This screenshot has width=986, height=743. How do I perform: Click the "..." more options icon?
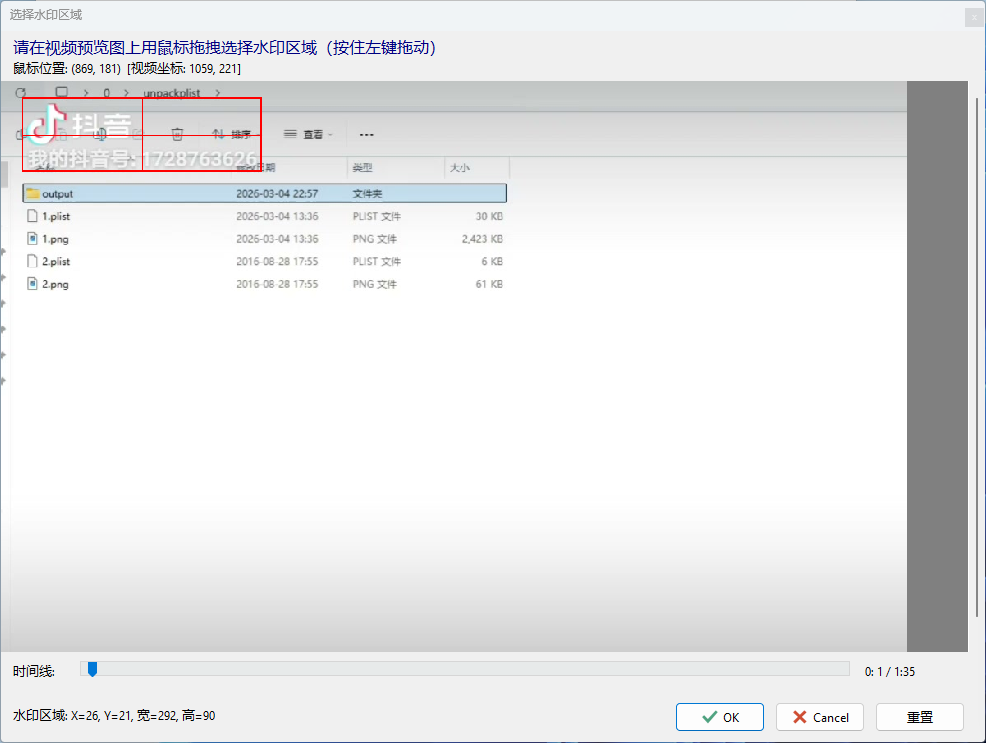[x=365, y=134]
